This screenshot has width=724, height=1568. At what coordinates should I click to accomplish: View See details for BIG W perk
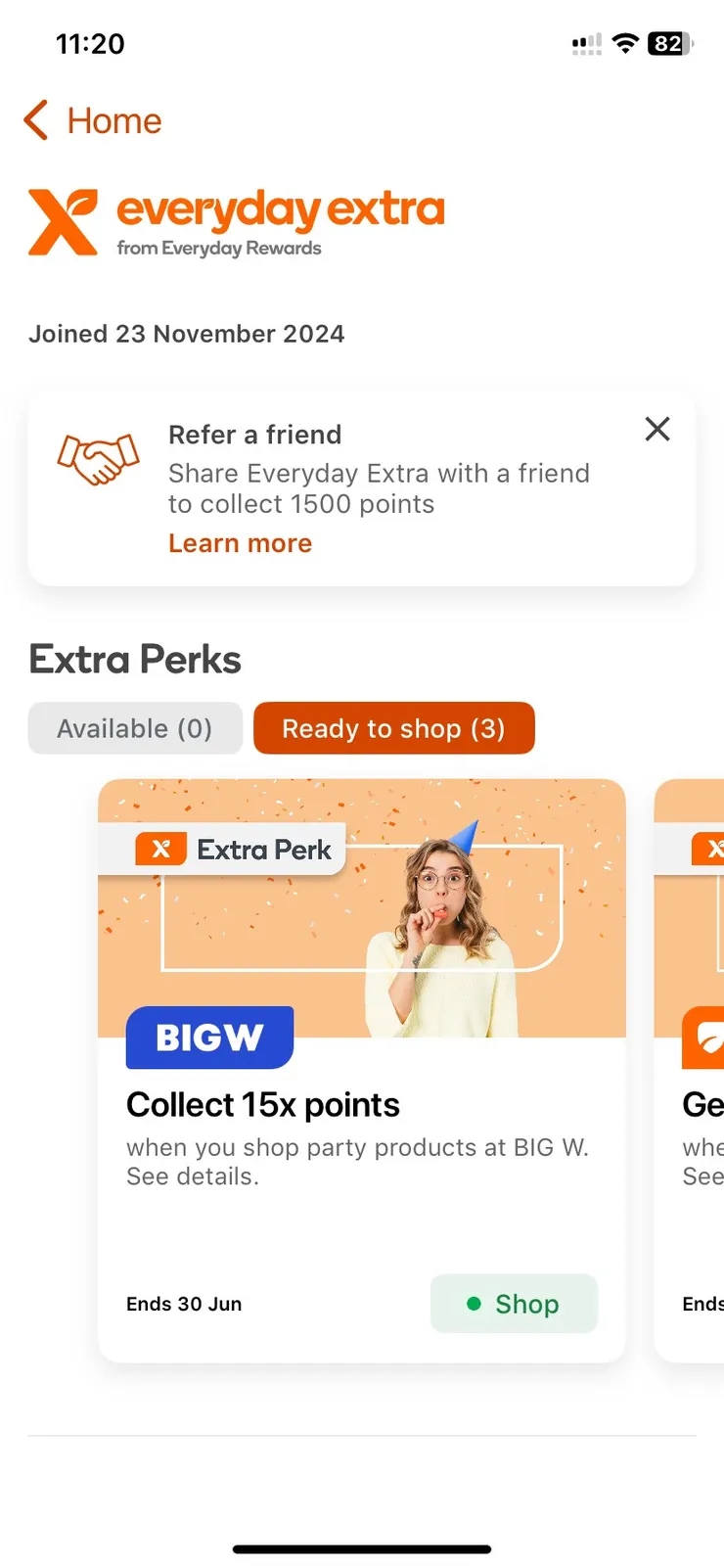coord(193,1176)
